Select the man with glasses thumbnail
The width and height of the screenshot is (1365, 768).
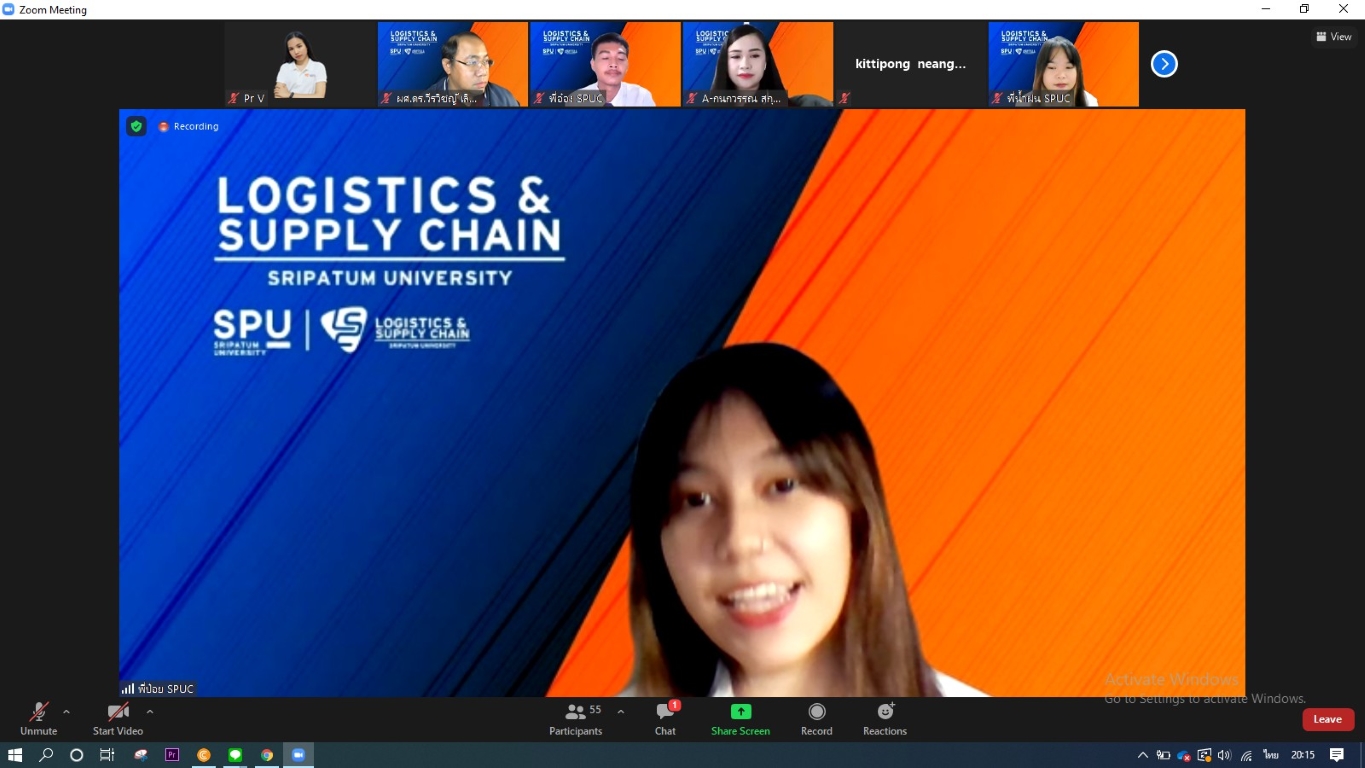click(x=453, y=64)
